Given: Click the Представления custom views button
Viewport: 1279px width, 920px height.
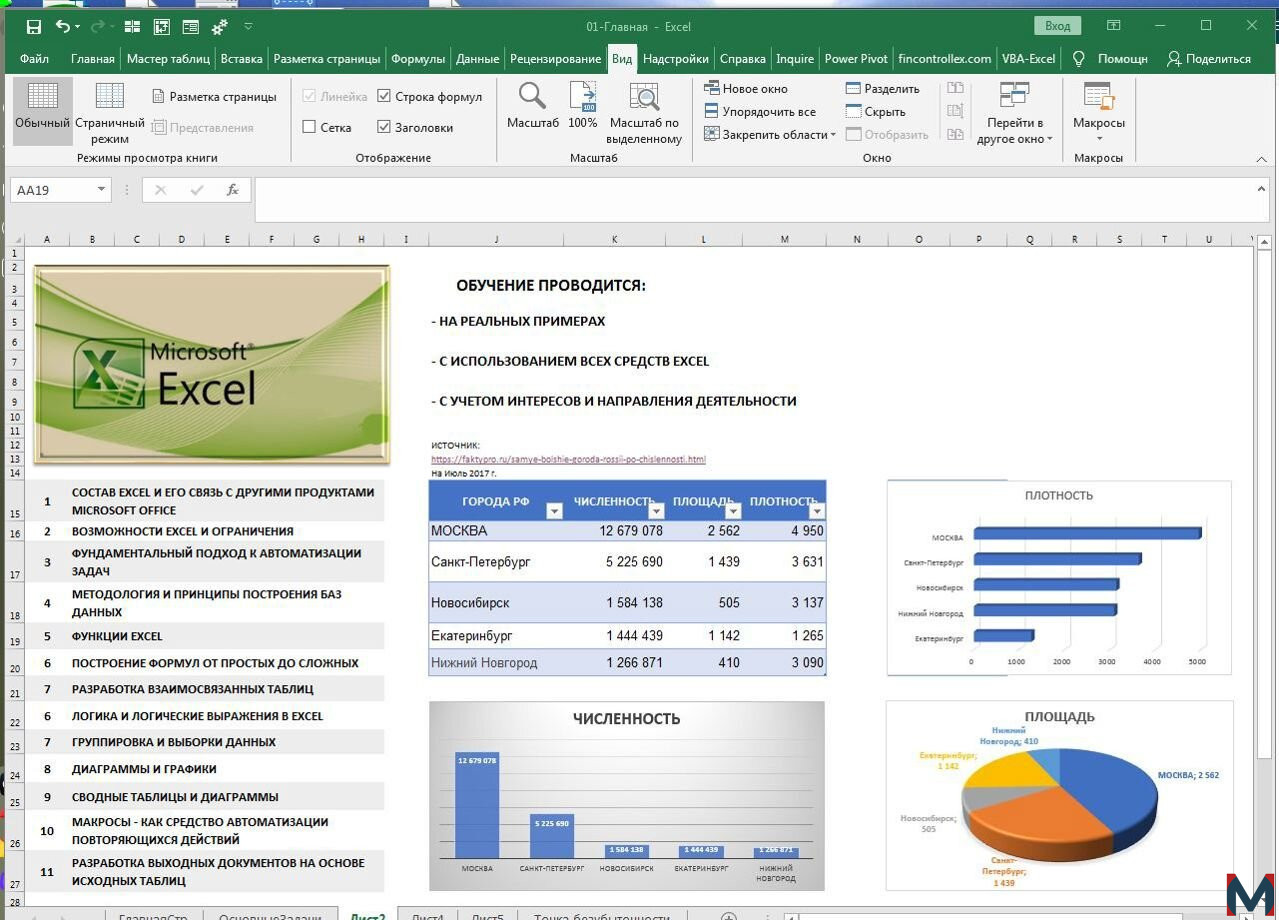Looking at the screenshot, I should (x=202, y=127).
